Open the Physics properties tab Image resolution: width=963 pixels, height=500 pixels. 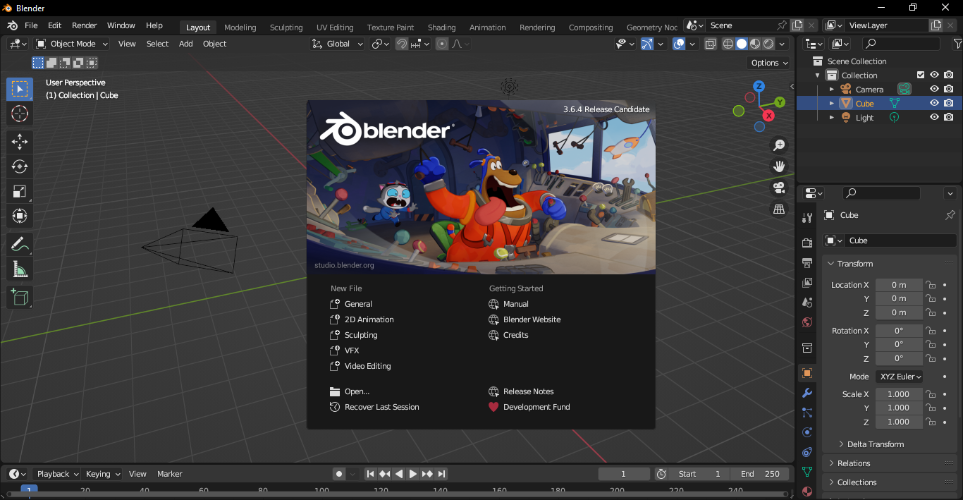807,432
